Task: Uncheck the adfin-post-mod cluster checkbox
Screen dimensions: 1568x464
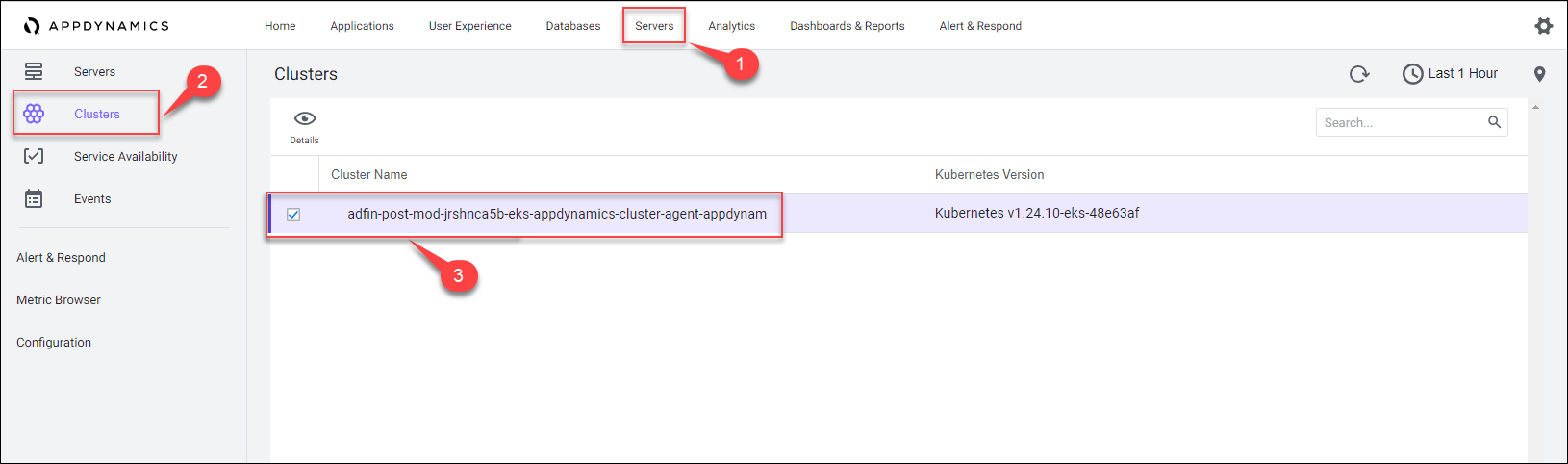Action: click(x=293, y=215)
